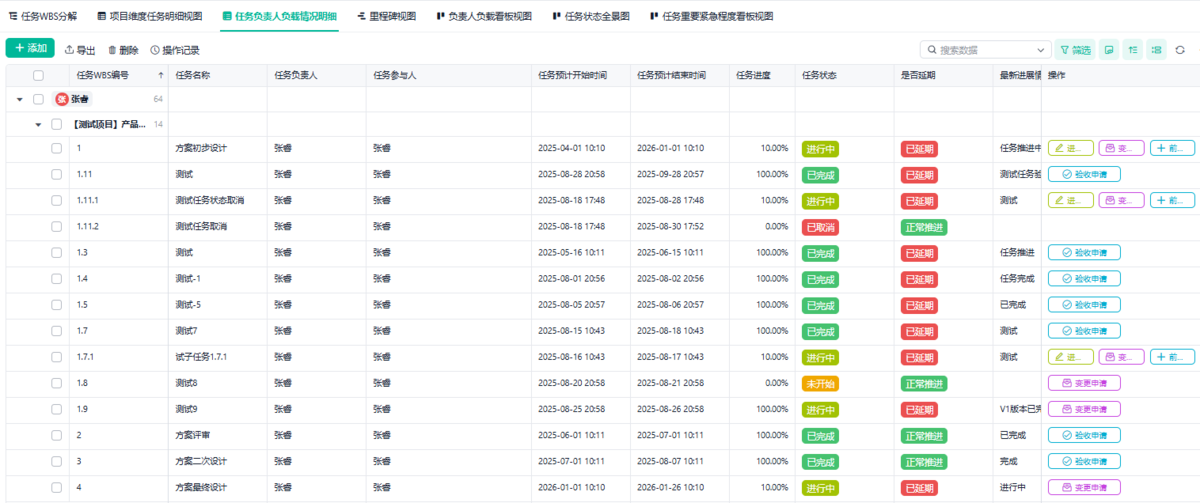Click the task name 试子任务1.7.1
The image size is (1200, 503).
coord(201,356)
